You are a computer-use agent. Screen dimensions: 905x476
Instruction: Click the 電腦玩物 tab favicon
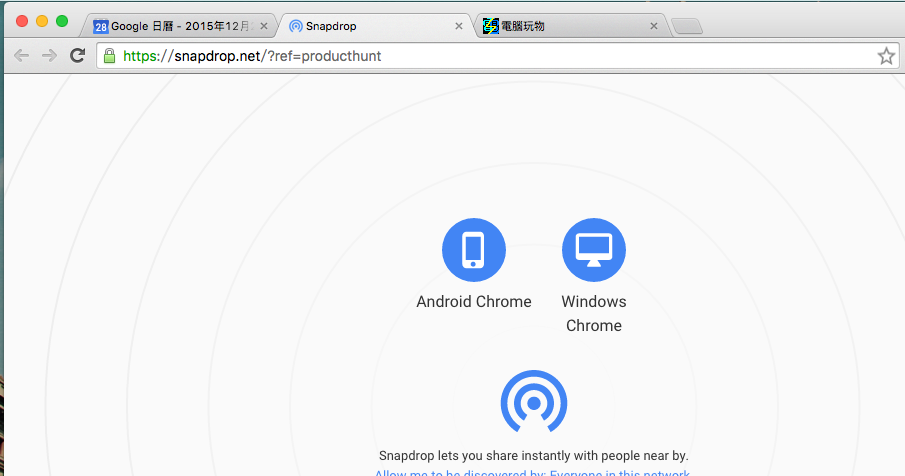[491, 26]
